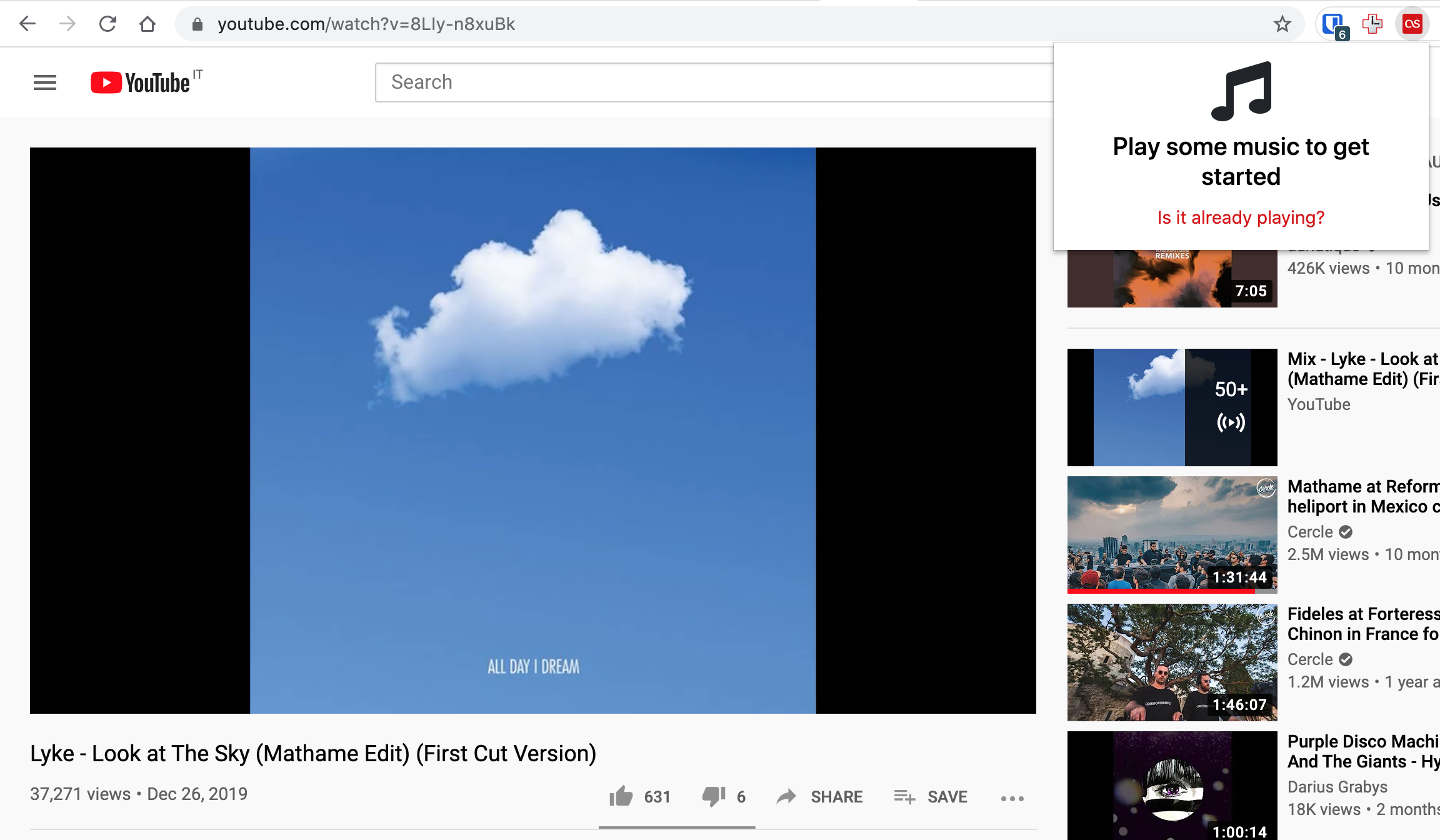Click 'Mathame at Reforma' video title
This screenshot has width=1440, height=840.
[x=1363, y=496]
